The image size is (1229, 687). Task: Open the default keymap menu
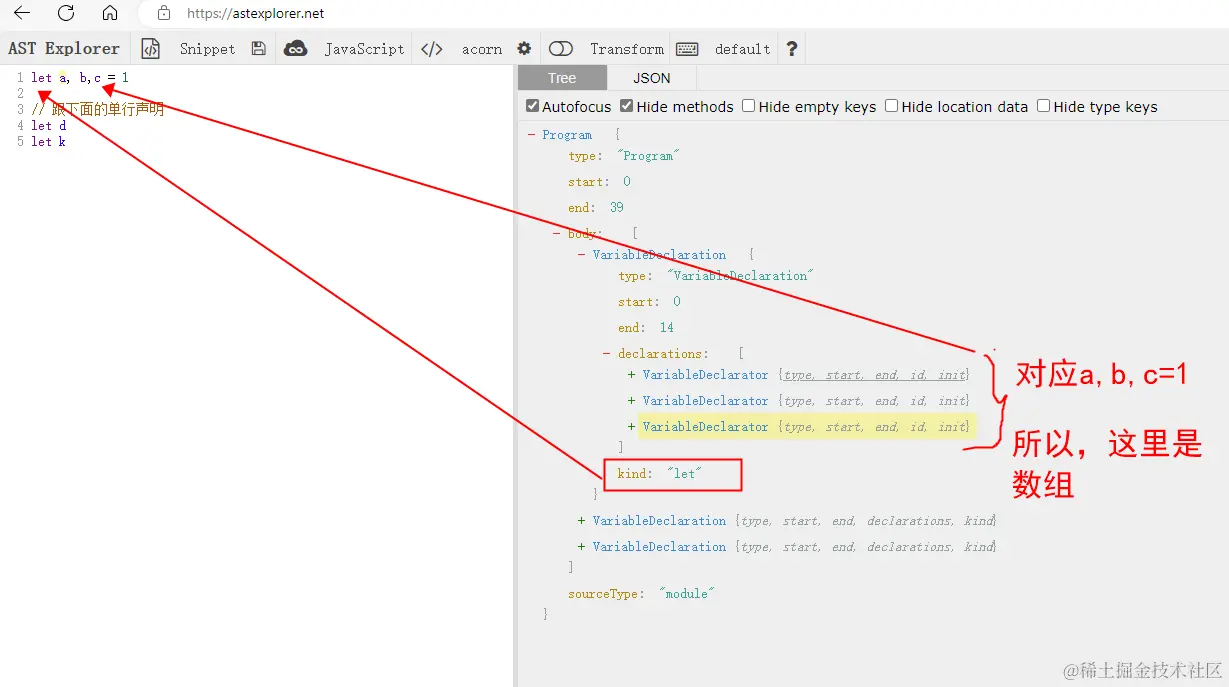tap(742, 49)
